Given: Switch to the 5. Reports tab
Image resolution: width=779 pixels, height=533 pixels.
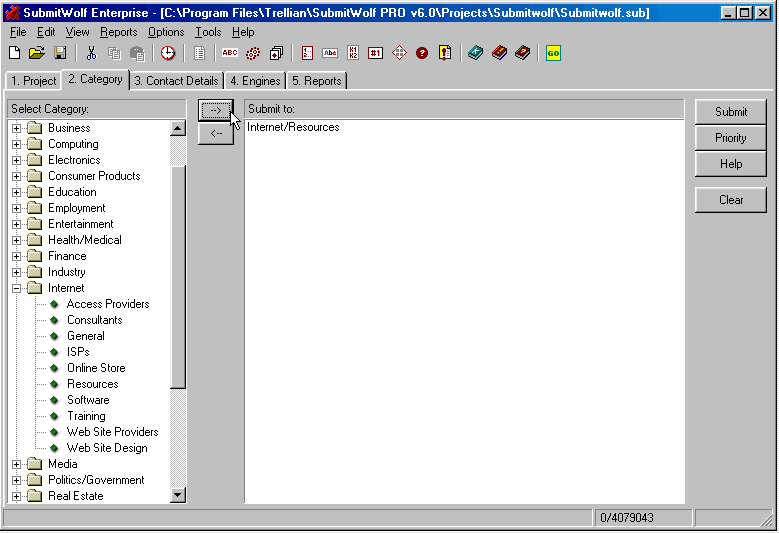Looking at the screenshot, I should tap(316, 81).
